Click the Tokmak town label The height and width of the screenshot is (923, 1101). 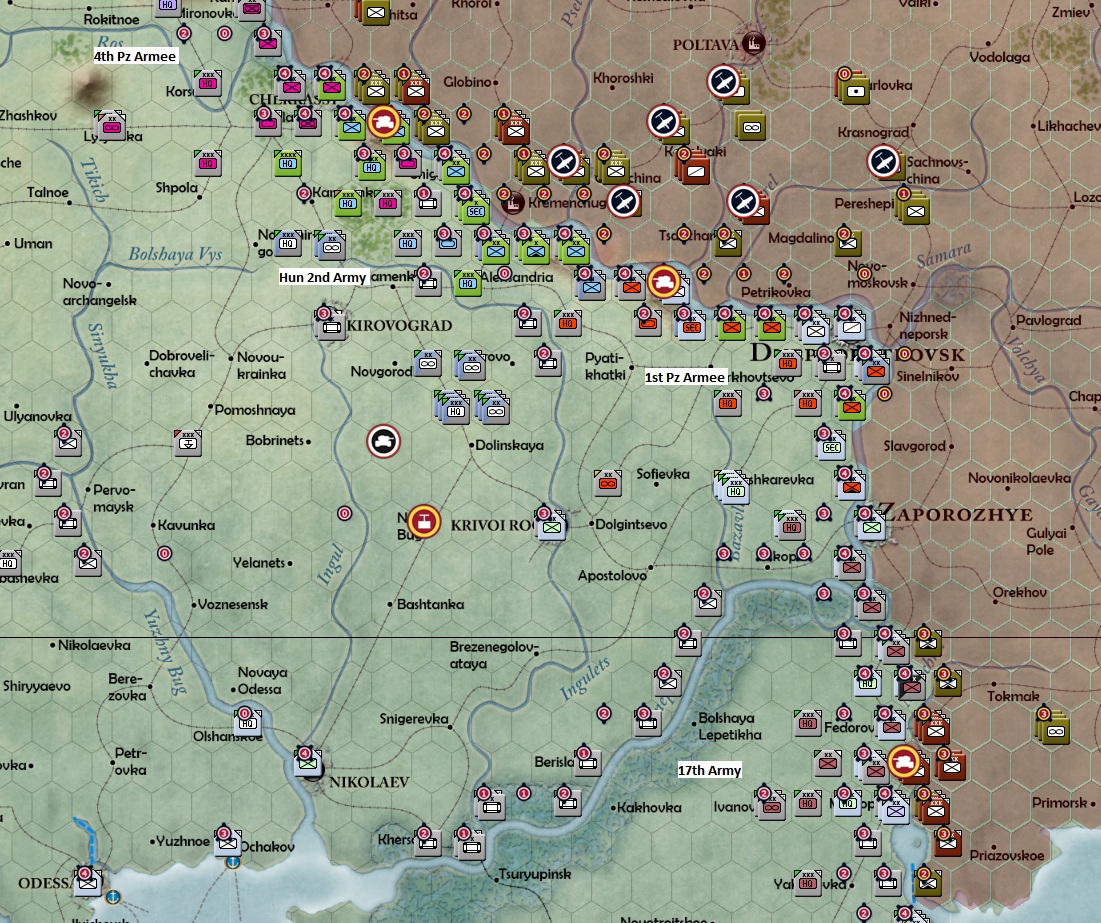pos(1013,696)
